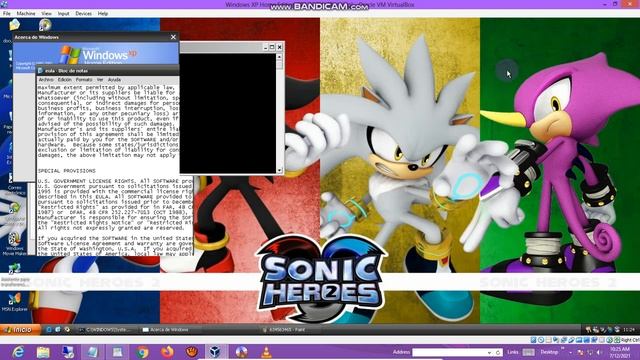Click the host network tray icon
Image resolution: width=640 pixels, height=360 pixels.
[x=590, y=352]
